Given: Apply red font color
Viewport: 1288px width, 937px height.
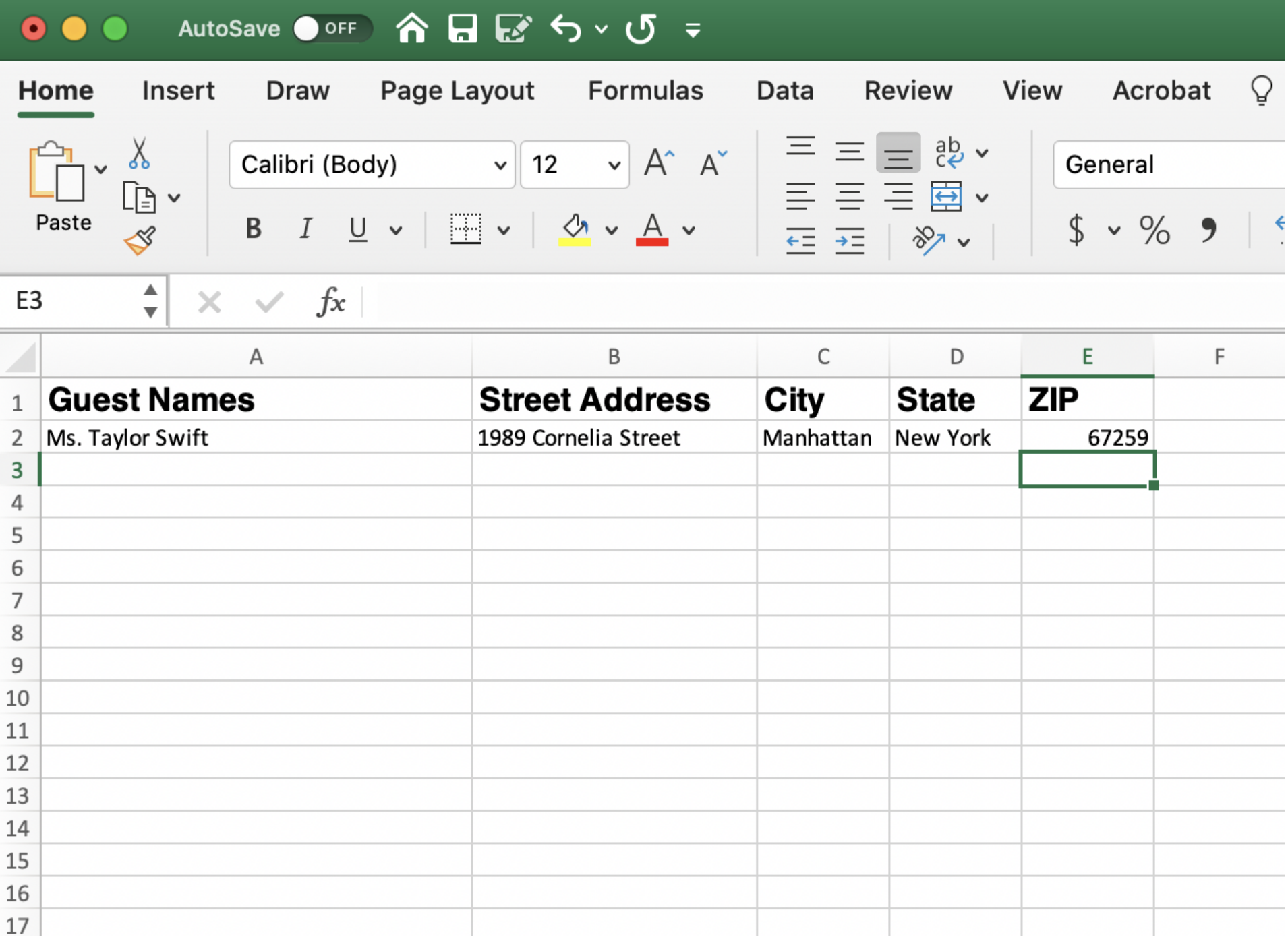Looking at the screenshot, I should point(652,230).
